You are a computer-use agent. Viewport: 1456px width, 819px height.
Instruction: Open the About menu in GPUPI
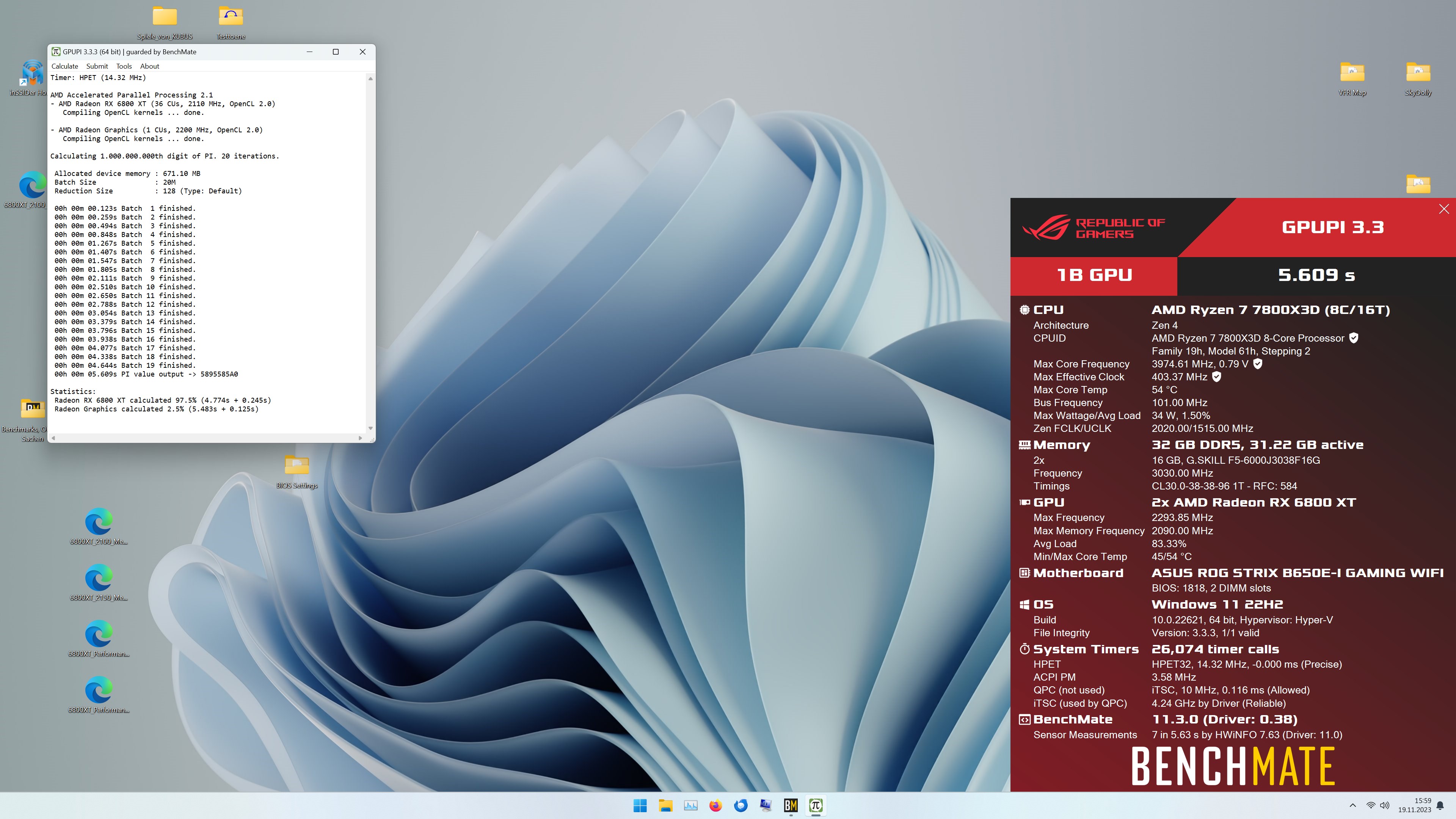[x=149, y=66]
